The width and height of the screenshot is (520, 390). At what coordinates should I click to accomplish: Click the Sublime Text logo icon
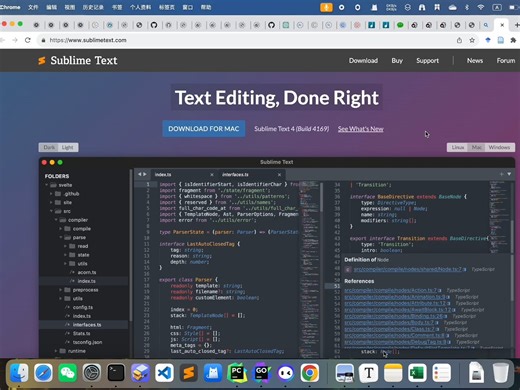coord(42,61)
